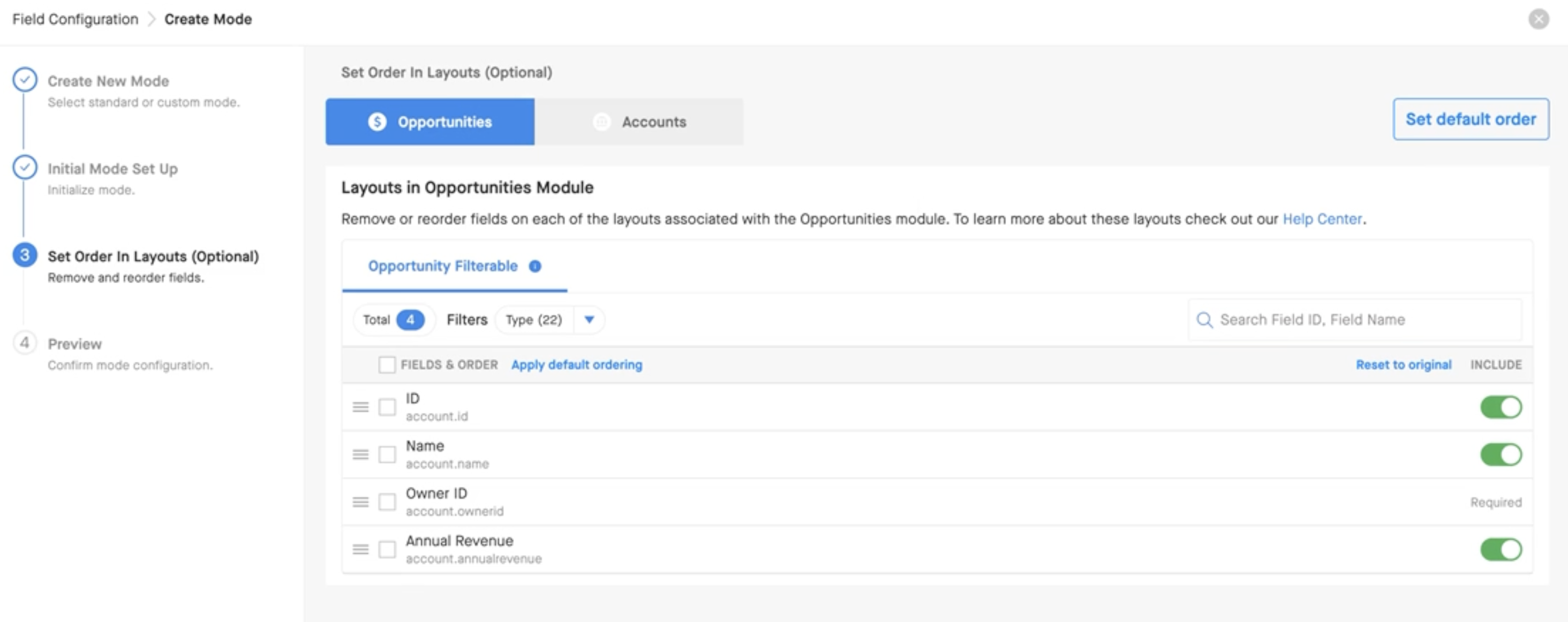Click the Required label on Owner ID row
The image size is (1568, 622).
pyautogui.click(x=1496, y=502)
